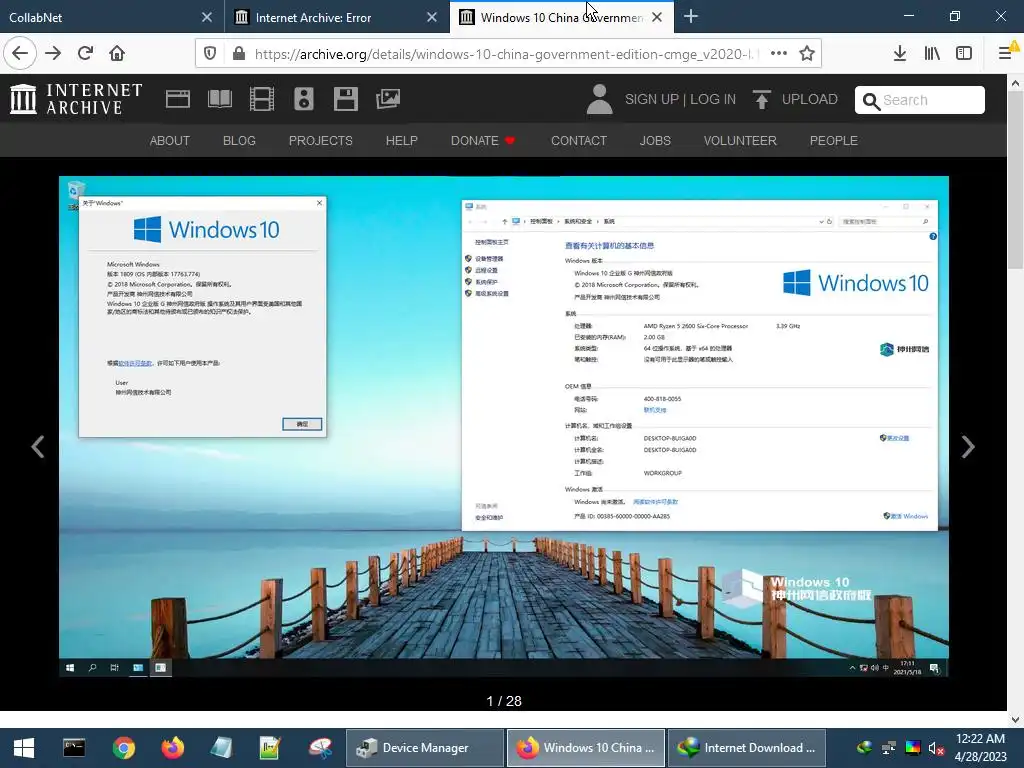Click the Windows 10 screenshot image
This screenshot has height=768, width=1024.
tap(504, 426)
